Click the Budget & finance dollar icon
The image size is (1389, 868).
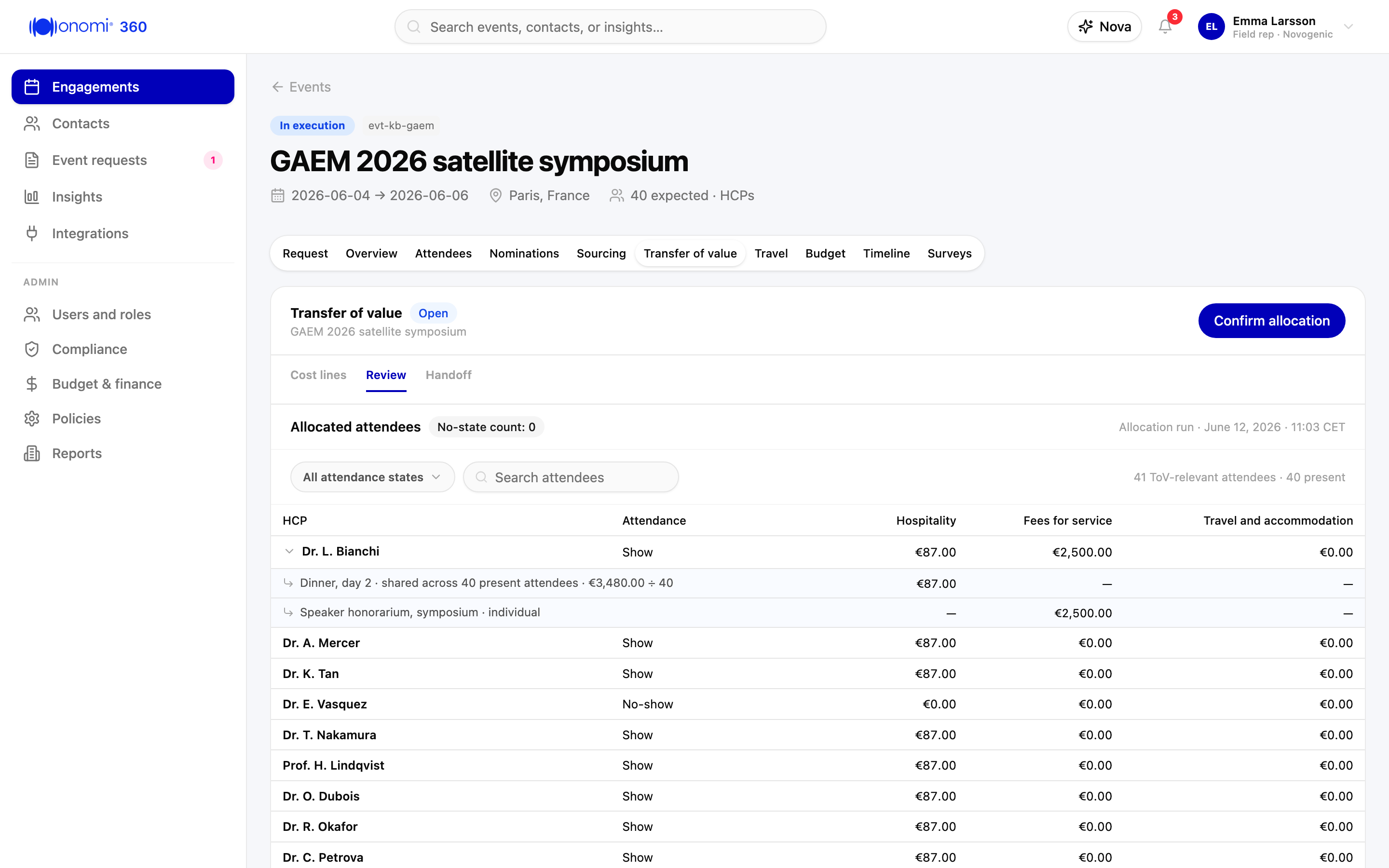(x=32, y=384)
